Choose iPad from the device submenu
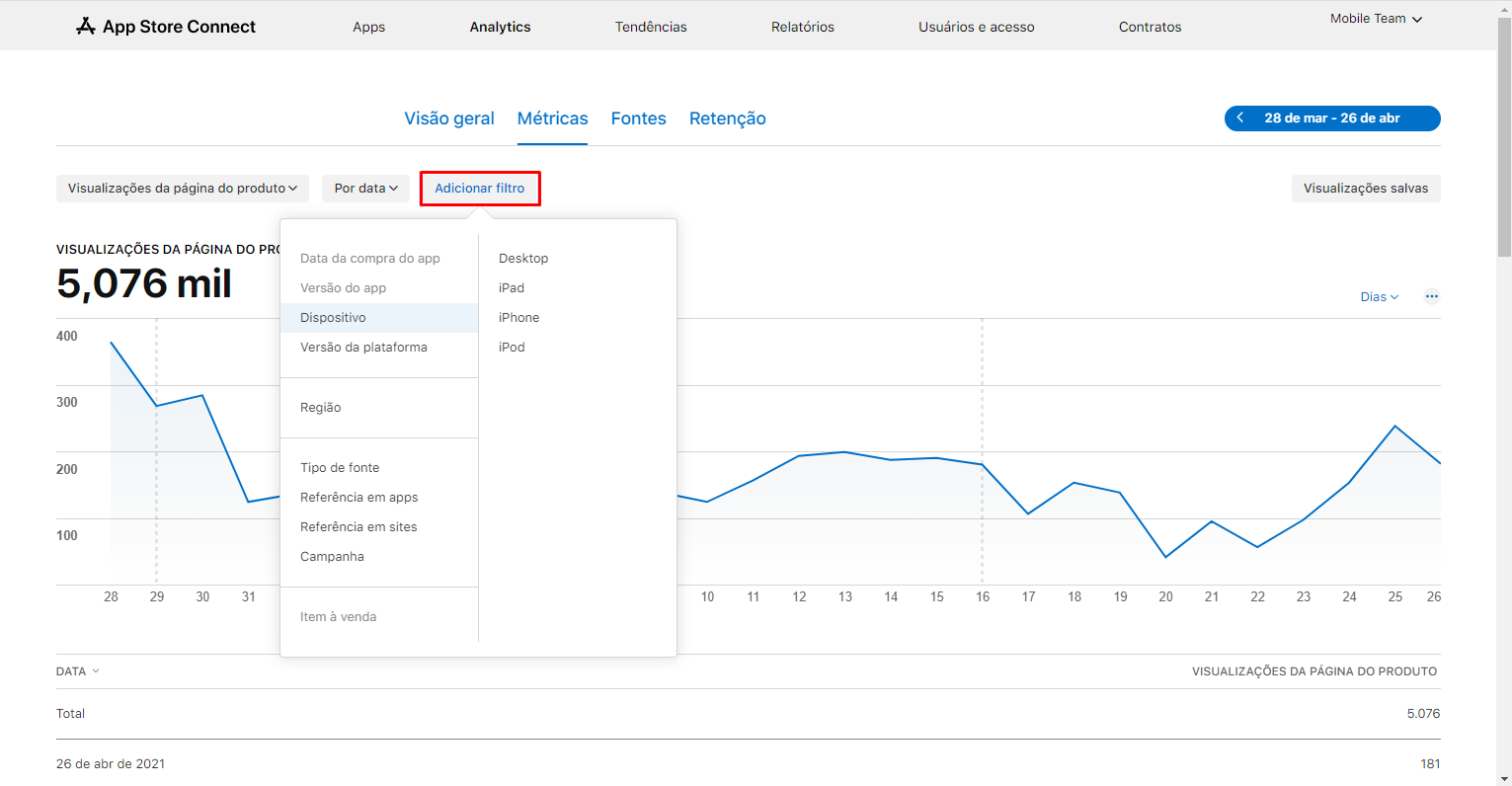The width and height of the screenshot is (1512, 786). pos(512,288)
